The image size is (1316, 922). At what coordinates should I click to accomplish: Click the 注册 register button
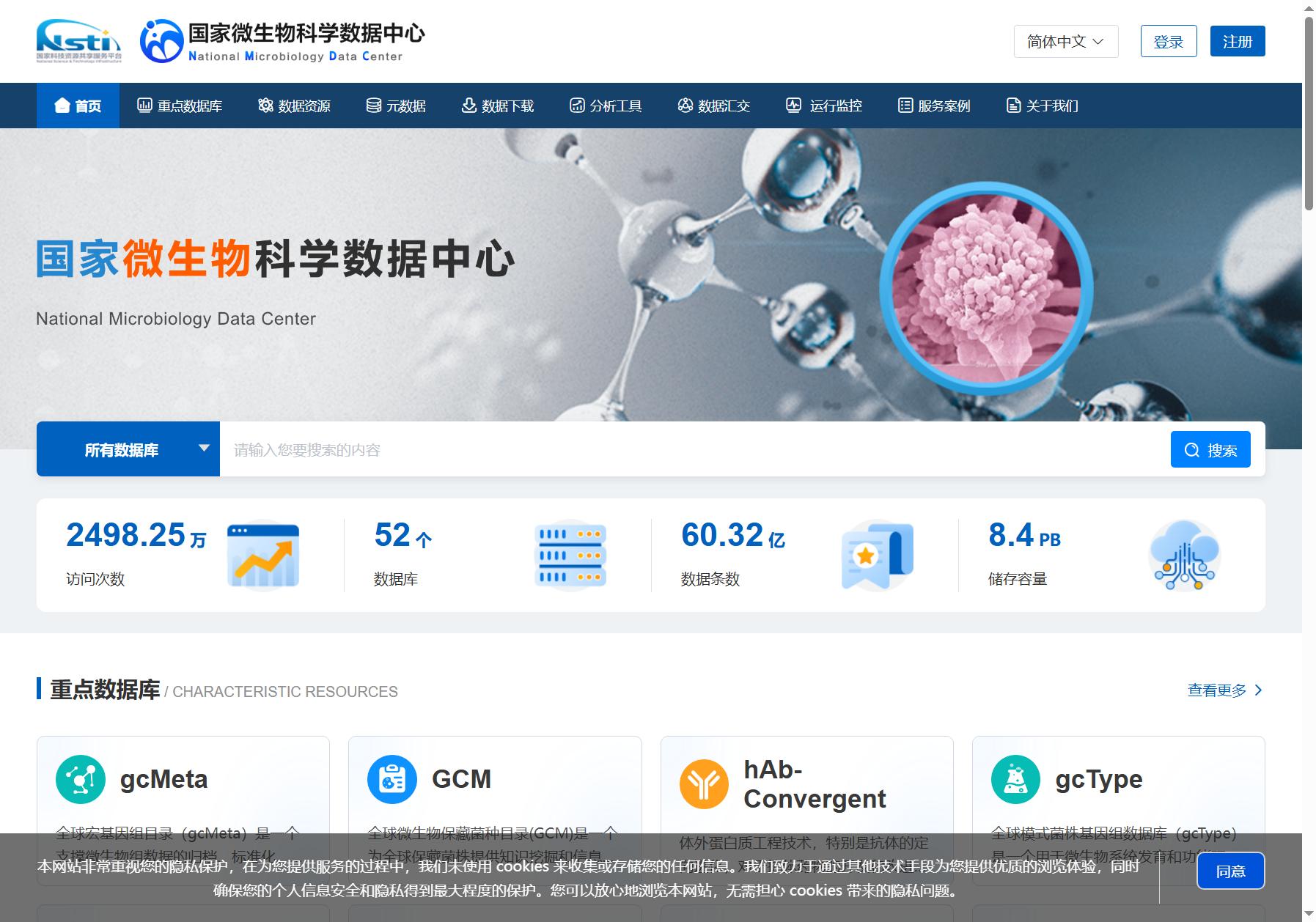(1238, 41)
